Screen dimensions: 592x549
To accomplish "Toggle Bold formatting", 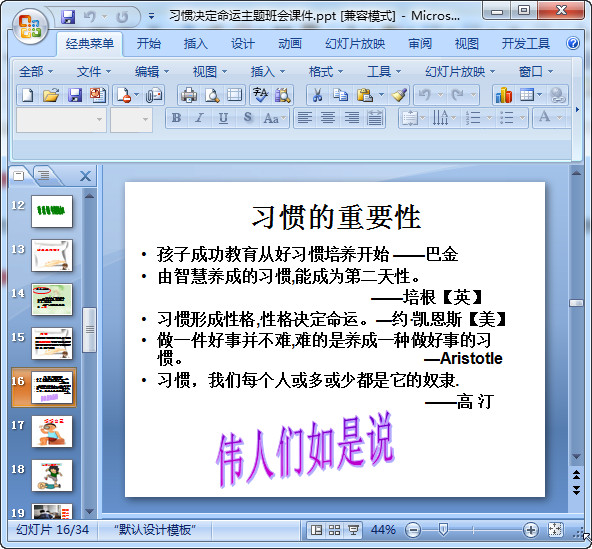I will [176, 118].
